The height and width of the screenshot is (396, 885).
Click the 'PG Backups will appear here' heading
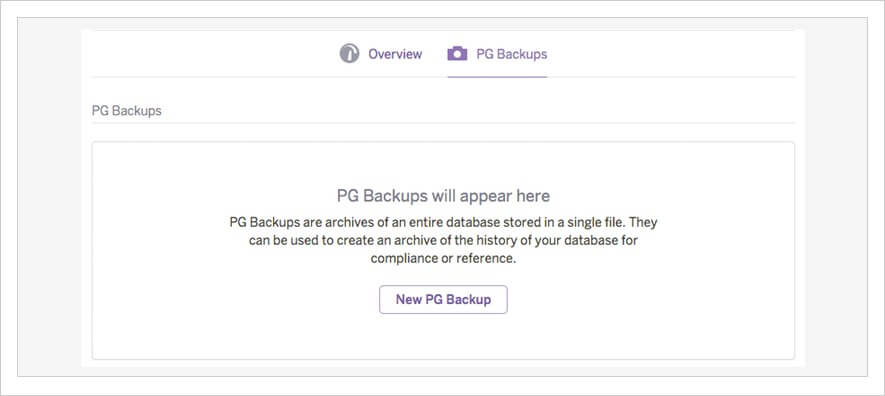(x=443, y=196)
